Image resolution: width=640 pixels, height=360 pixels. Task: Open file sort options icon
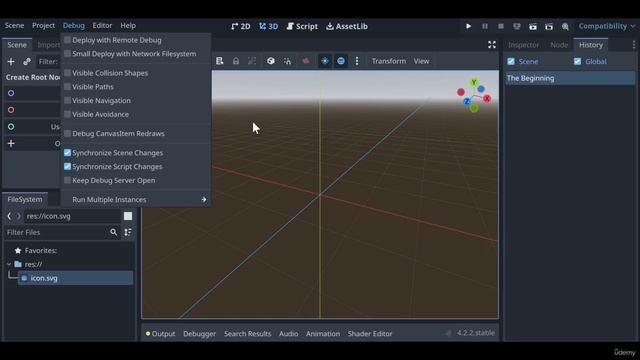(x=128, y=232)
